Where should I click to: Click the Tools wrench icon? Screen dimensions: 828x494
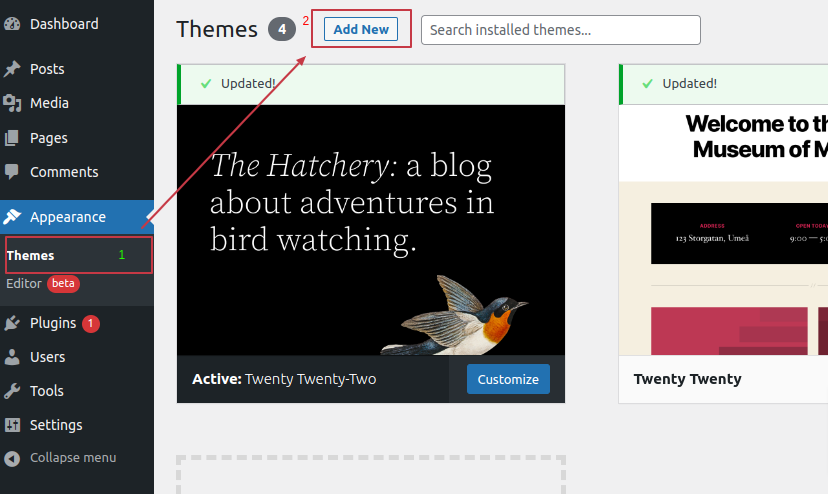(12, 391)
